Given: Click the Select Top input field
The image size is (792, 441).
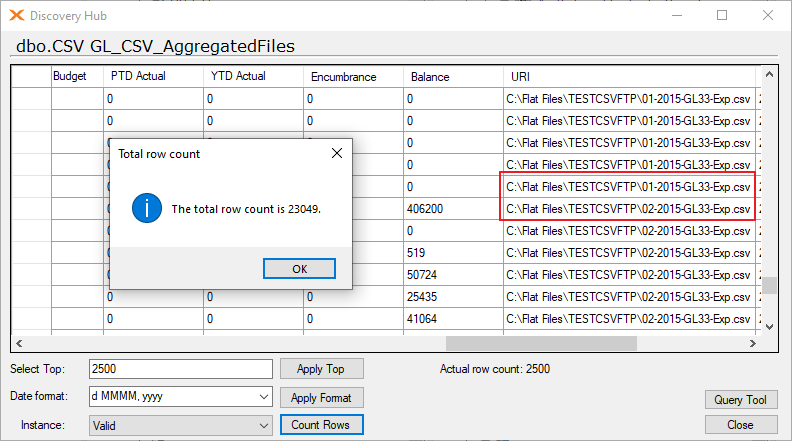Looking at the screenshot, I should 181,369.
